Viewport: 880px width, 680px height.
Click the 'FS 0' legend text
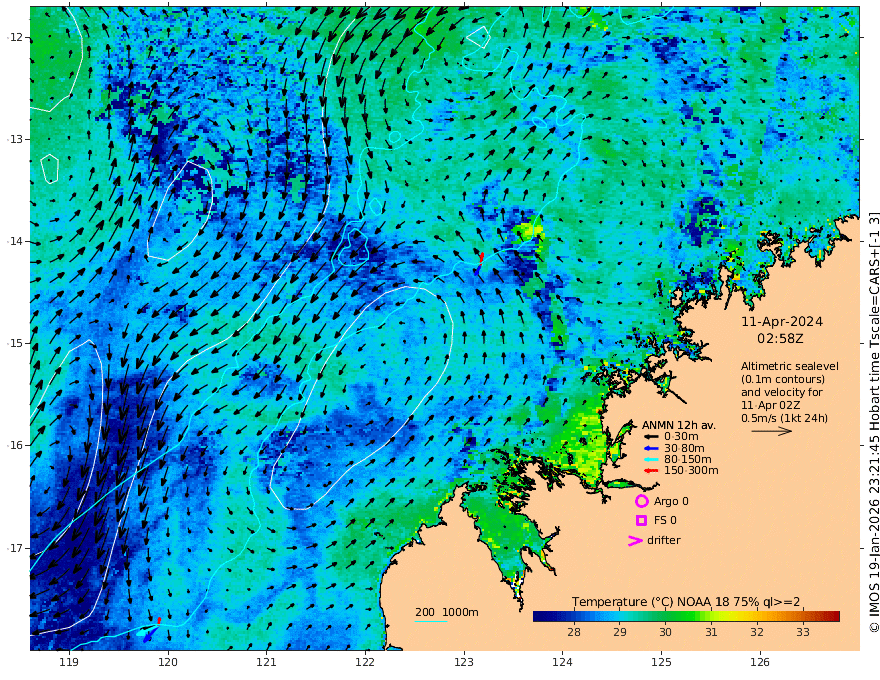point(665,521)
